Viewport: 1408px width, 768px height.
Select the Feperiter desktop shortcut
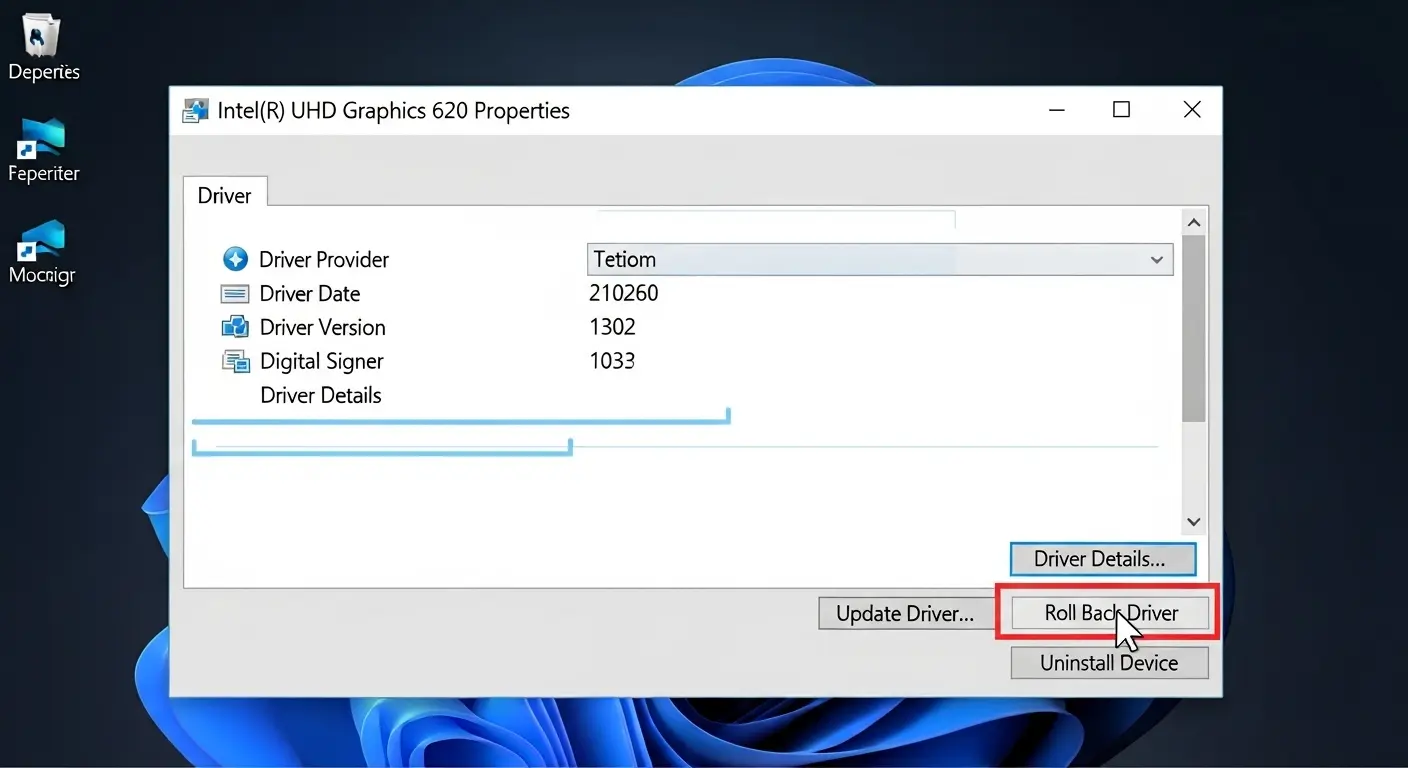pos(43,142)
